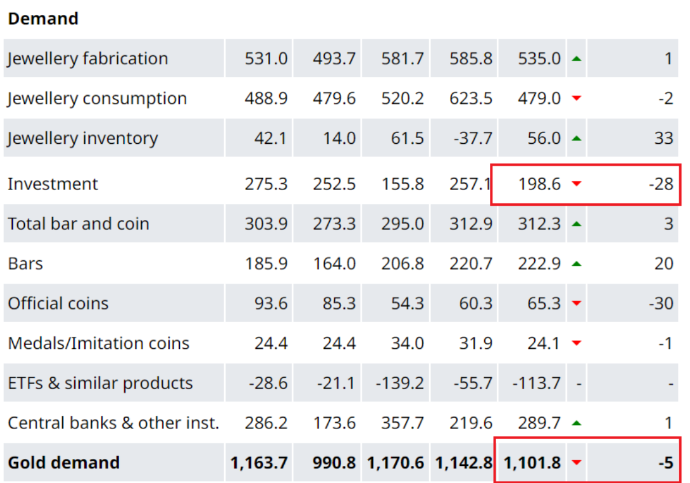The height and width of the screenshot is (483, 690).
Task: Click the green up arrow in Total bar and coin row
Action: [x=576, y=225]
